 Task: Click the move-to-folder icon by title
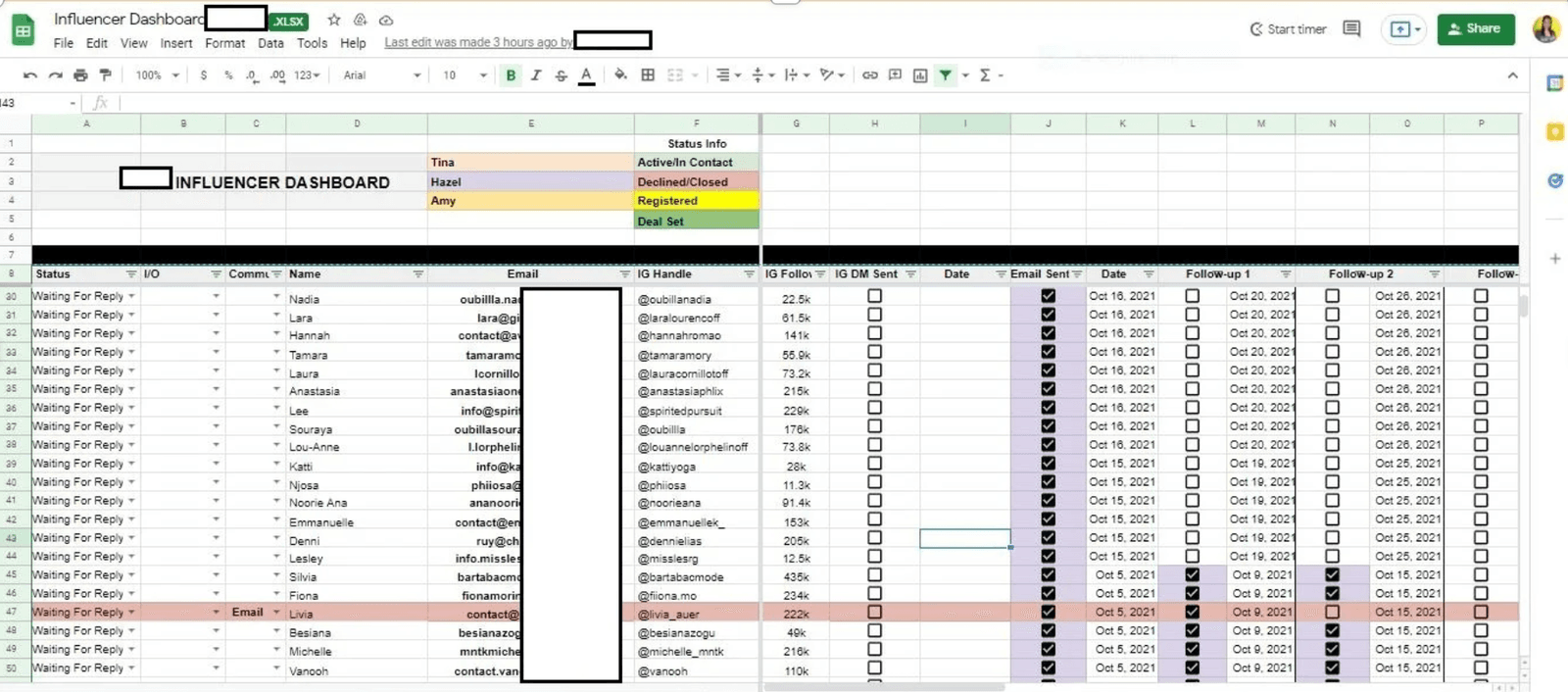360,20
